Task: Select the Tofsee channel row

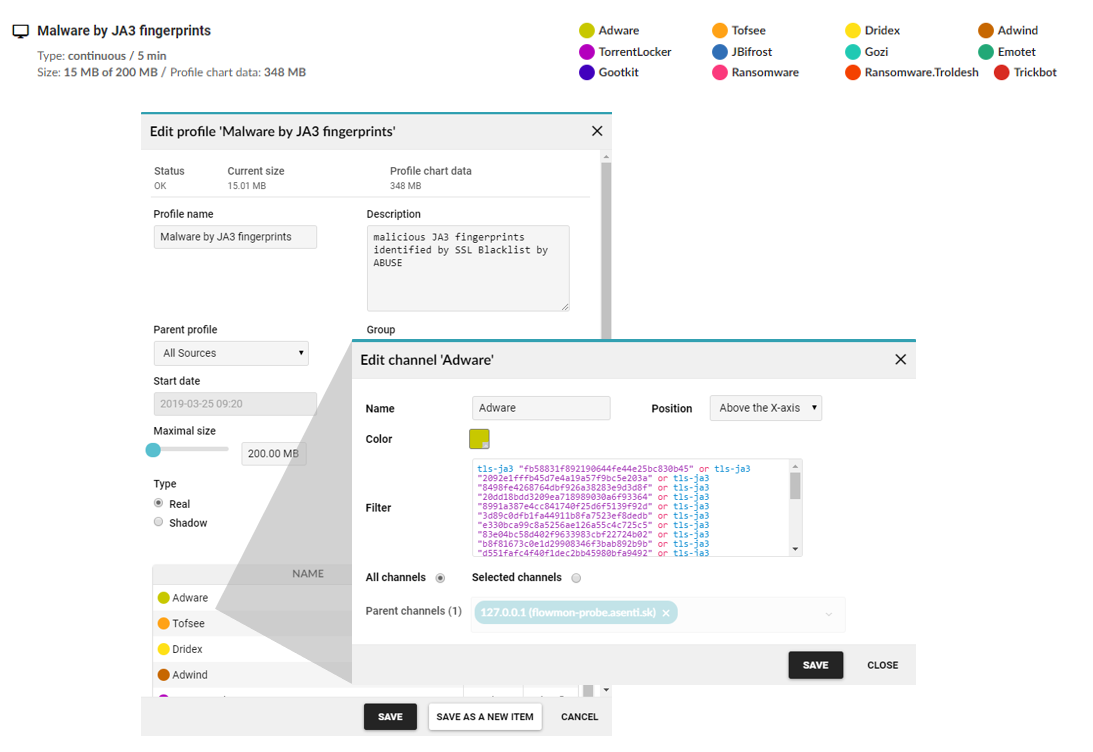Action: [189, 624]
